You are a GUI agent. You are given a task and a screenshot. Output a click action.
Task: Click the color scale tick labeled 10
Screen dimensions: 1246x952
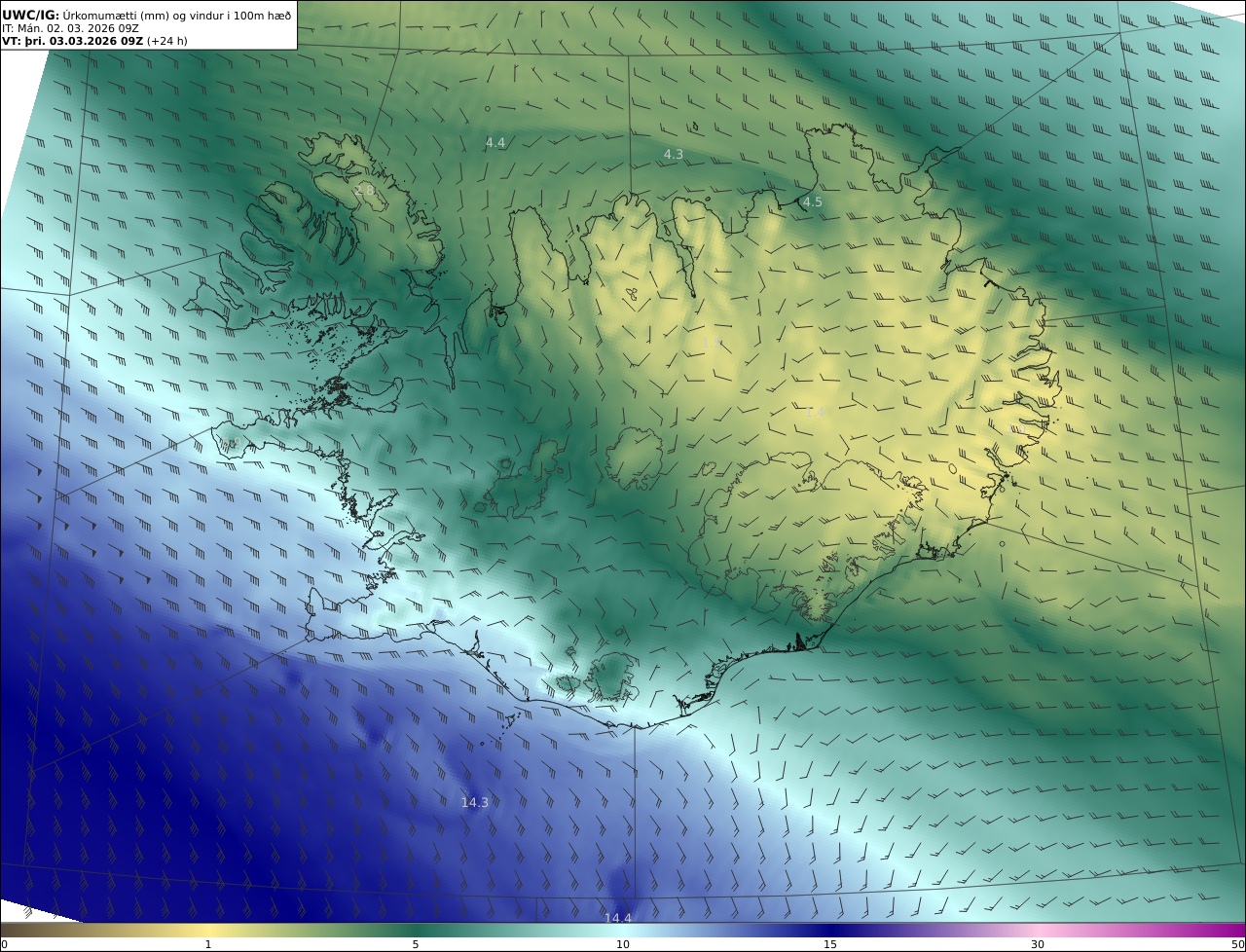coord(623,944)
